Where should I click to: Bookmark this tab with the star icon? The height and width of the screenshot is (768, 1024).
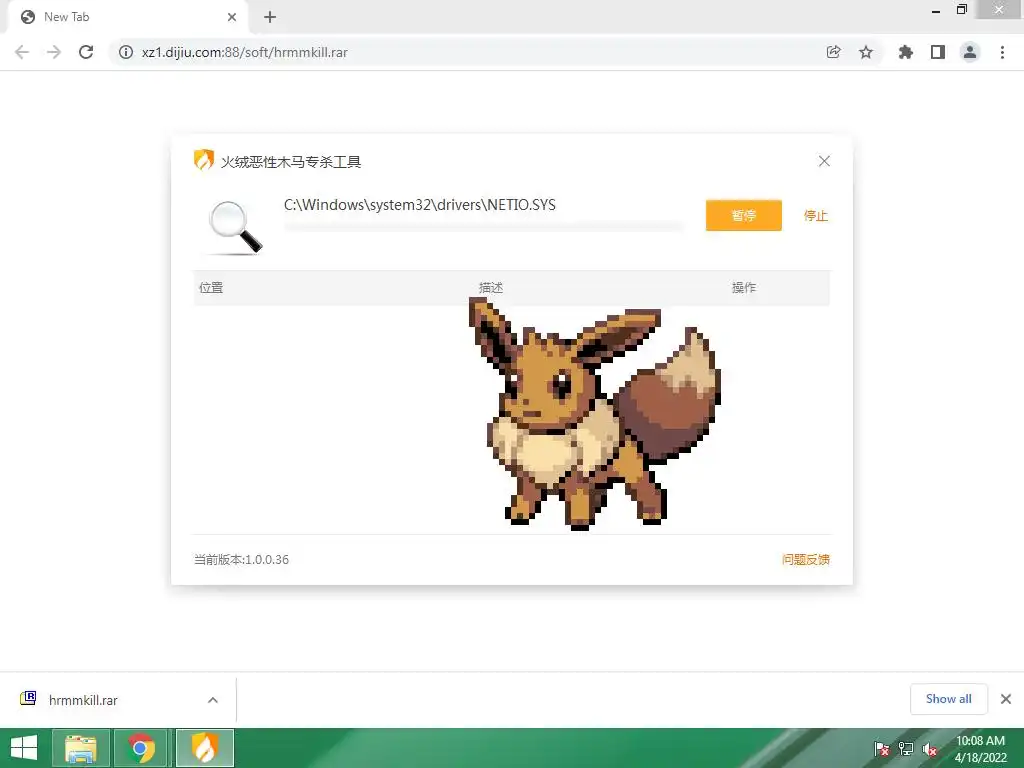(x=866, y=52)
